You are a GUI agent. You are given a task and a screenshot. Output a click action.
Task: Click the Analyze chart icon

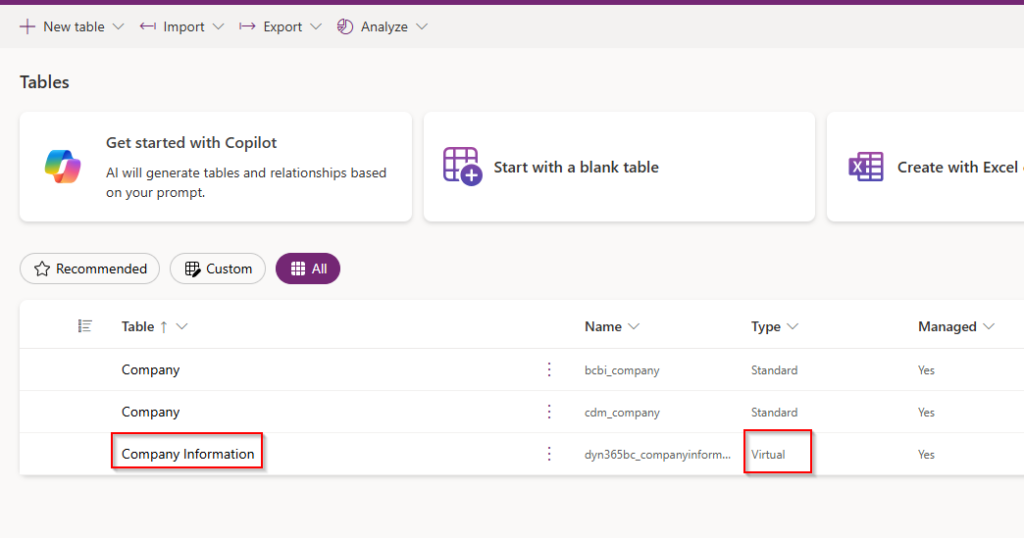tap(345, 27)
